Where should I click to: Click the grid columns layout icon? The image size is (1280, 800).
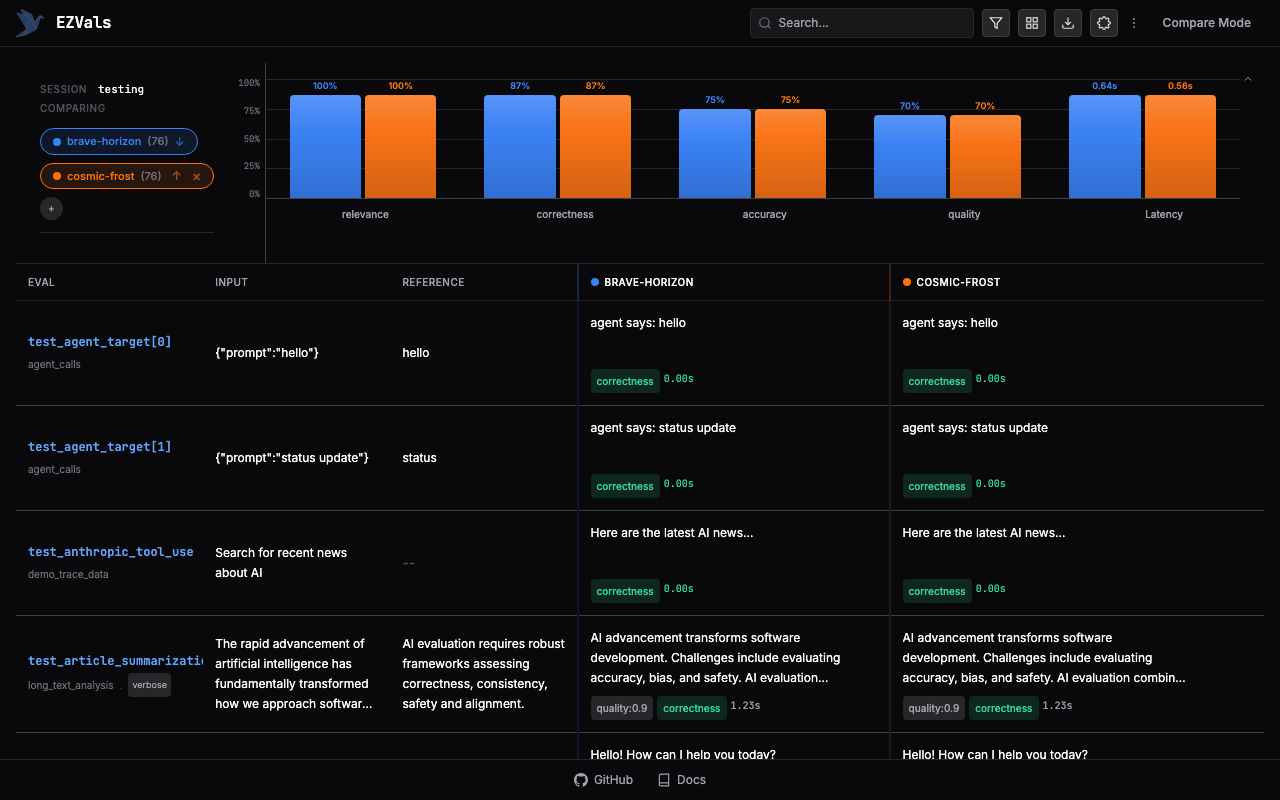pos(1032,23)
